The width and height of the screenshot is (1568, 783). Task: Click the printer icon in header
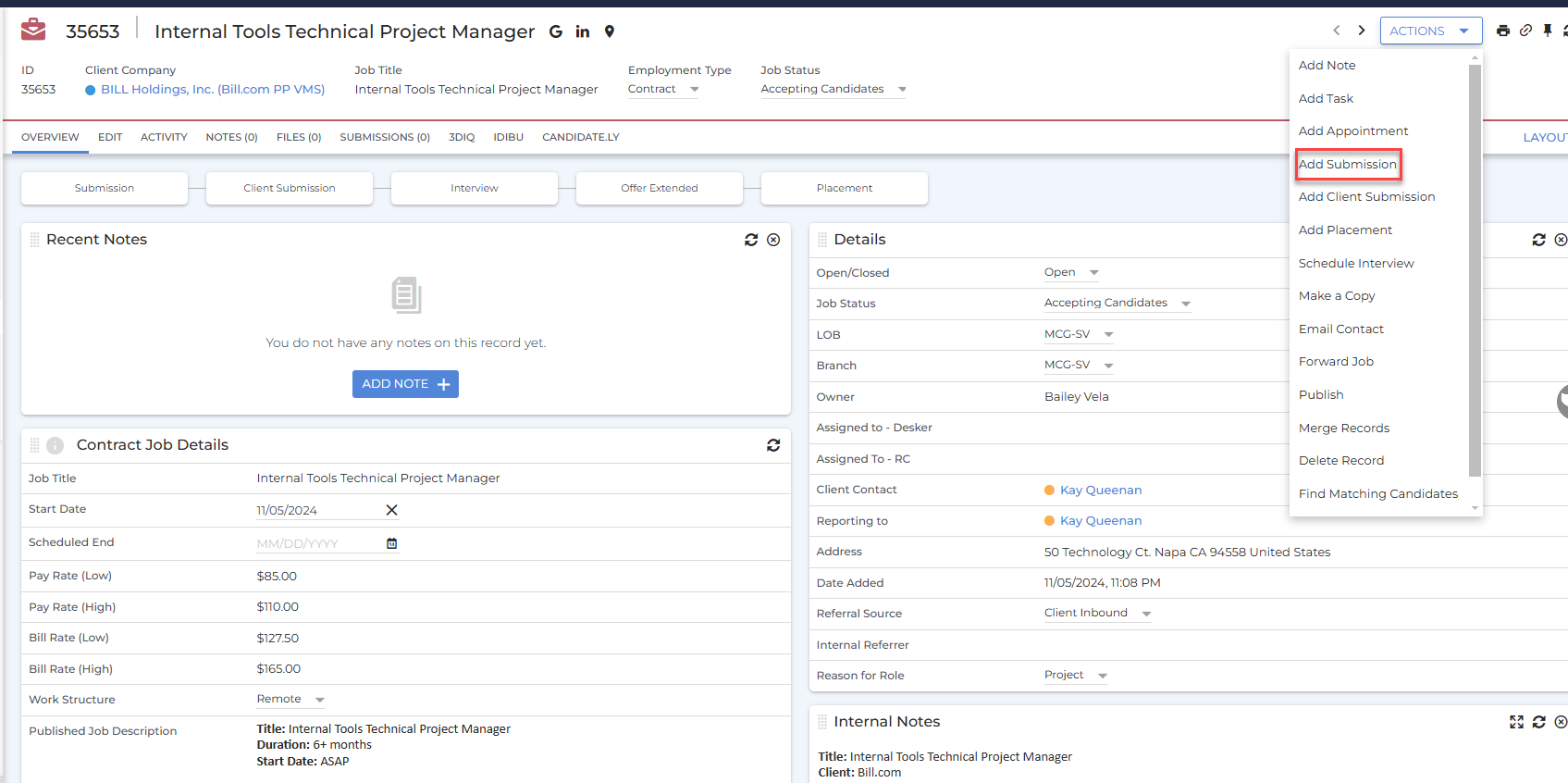(x=1503, y=31)
